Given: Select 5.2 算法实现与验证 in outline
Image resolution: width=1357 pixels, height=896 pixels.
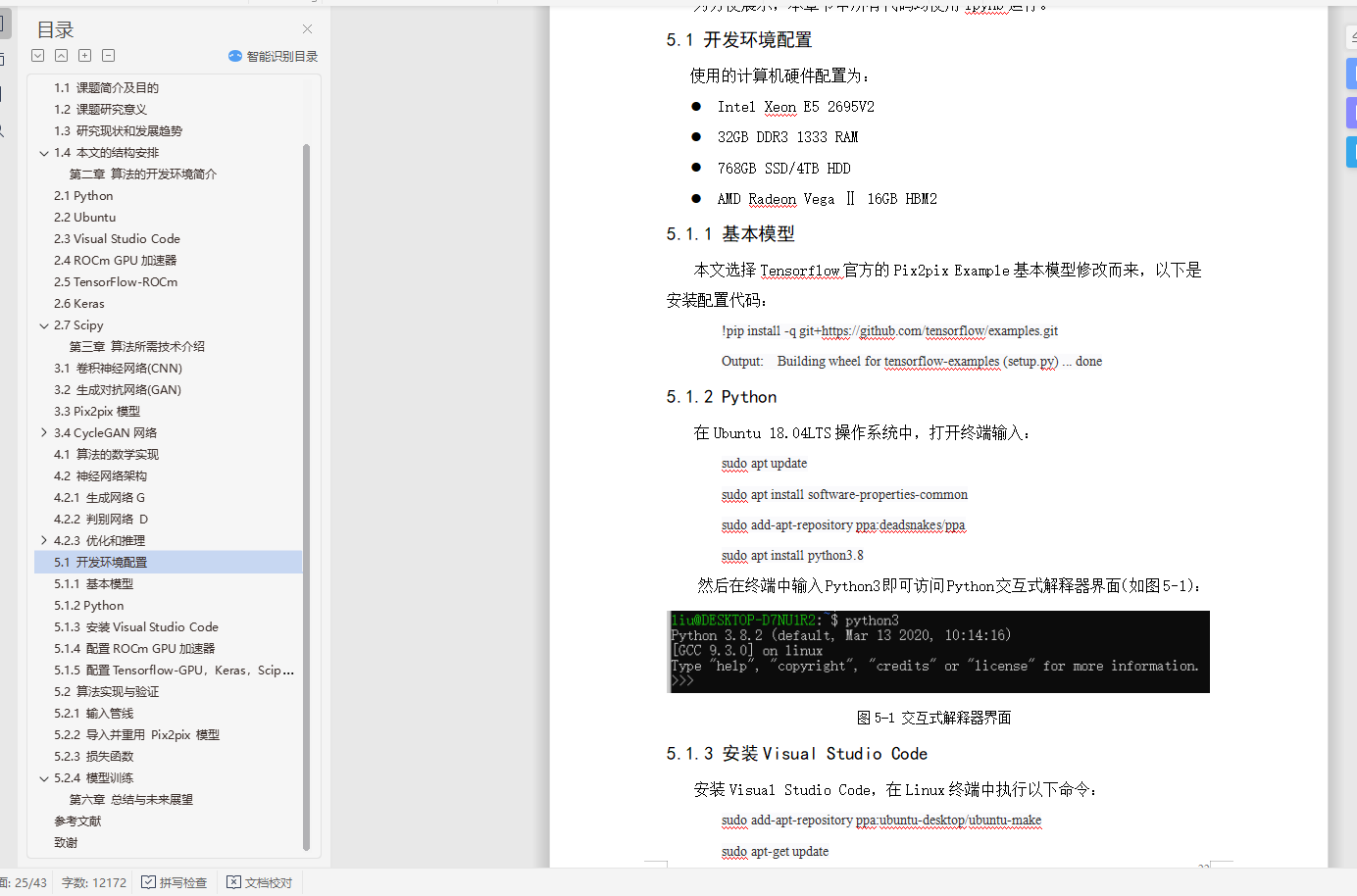Looking at the screenshot, I should click(106, 692).
